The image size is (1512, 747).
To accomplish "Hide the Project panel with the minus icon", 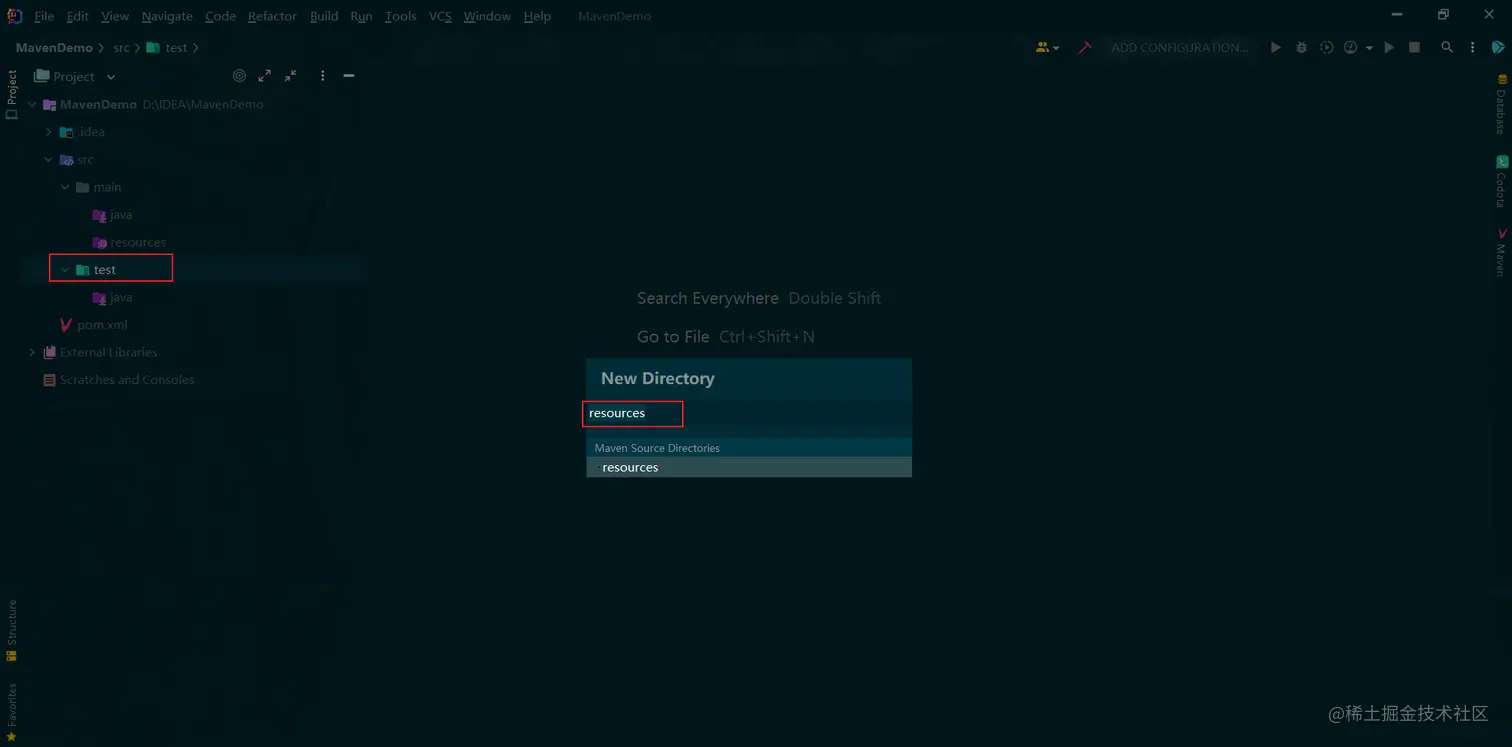I will (349, 76).
